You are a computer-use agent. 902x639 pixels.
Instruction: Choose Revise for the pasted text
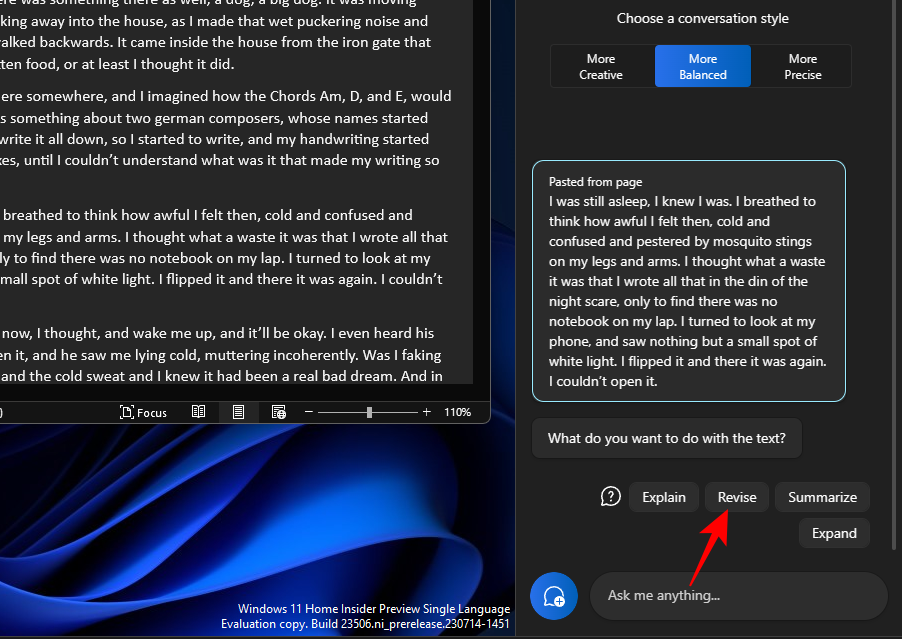(737, 496)
